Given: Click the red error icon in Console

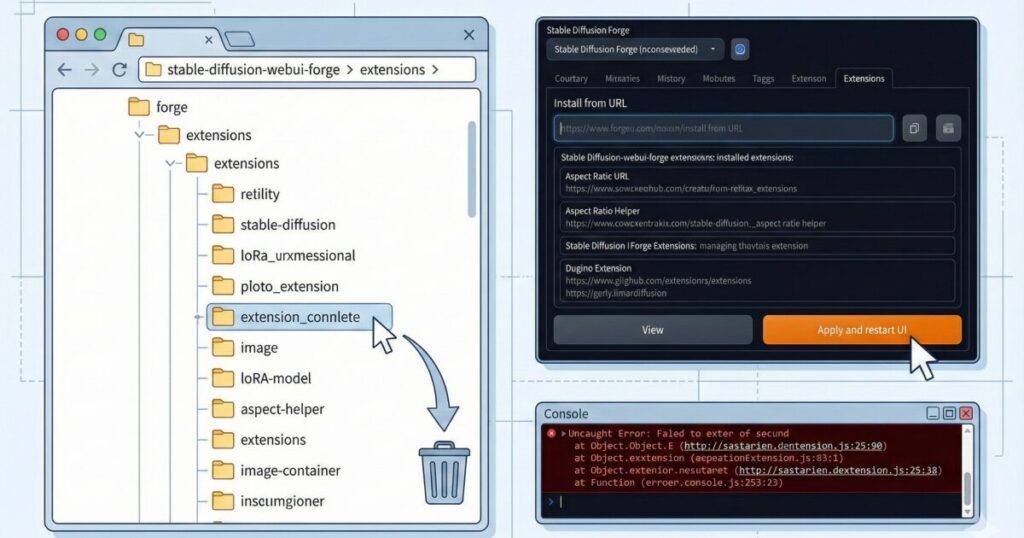Looking at the screenshot, I should (x=551, y=433).
